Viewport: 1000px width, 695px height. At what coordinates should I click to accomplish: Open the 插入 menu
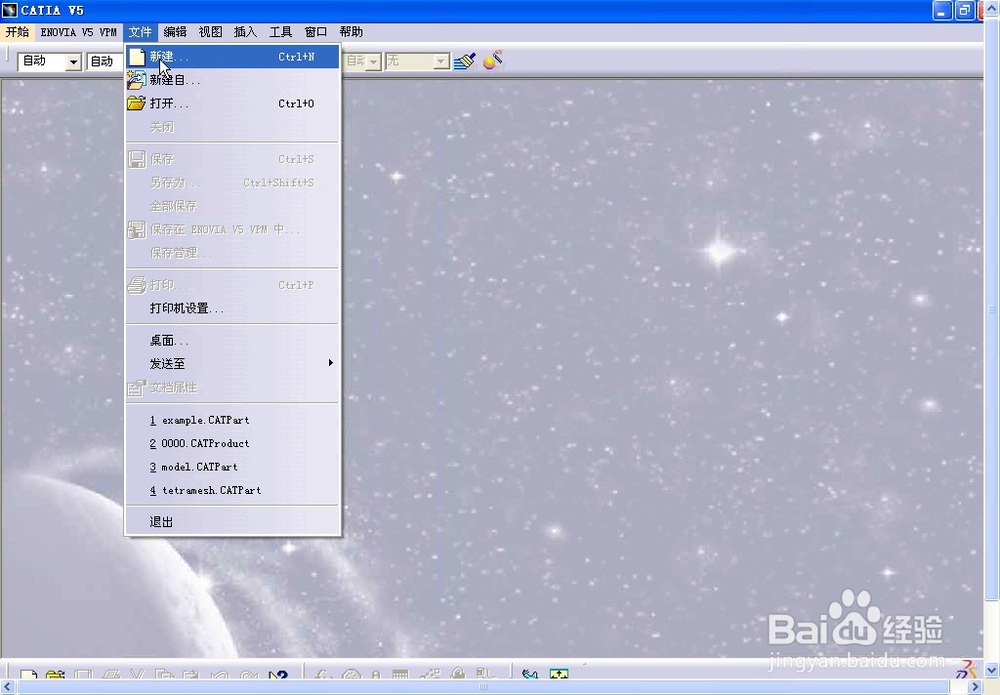pos(246,32)
